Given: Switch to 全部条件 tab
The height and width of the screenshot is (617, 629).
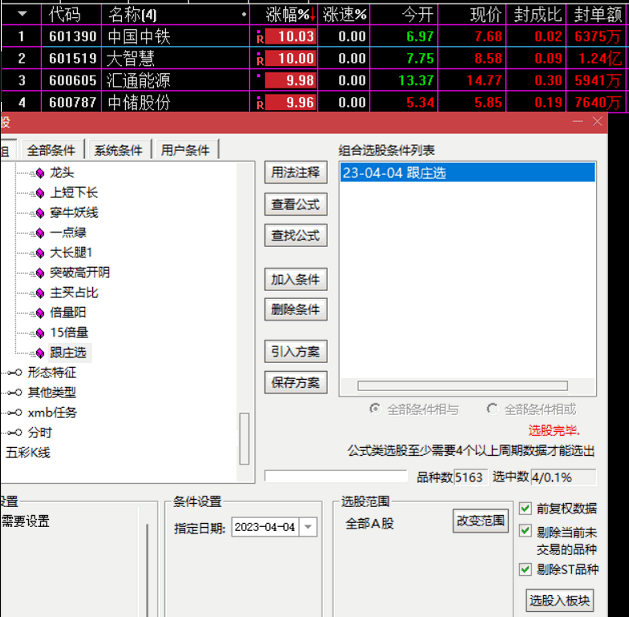Looking at the screenshot, I should pos(51,150).
